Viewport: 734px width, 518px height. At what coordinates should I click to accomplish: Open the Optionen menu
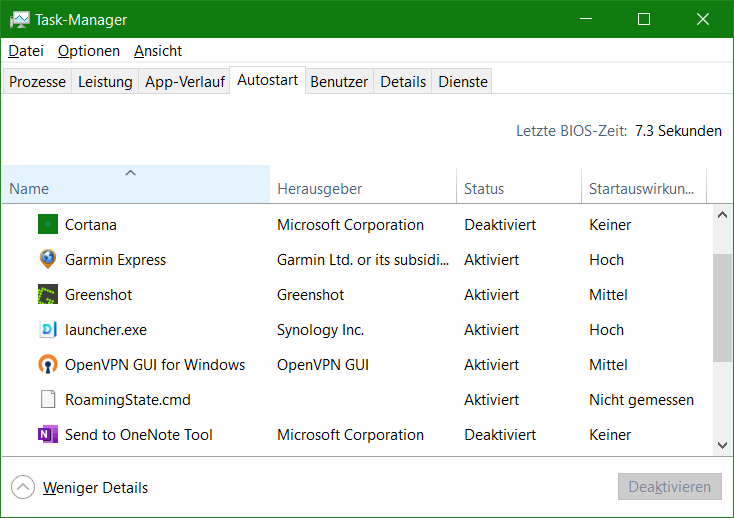[x=89, y=51]
